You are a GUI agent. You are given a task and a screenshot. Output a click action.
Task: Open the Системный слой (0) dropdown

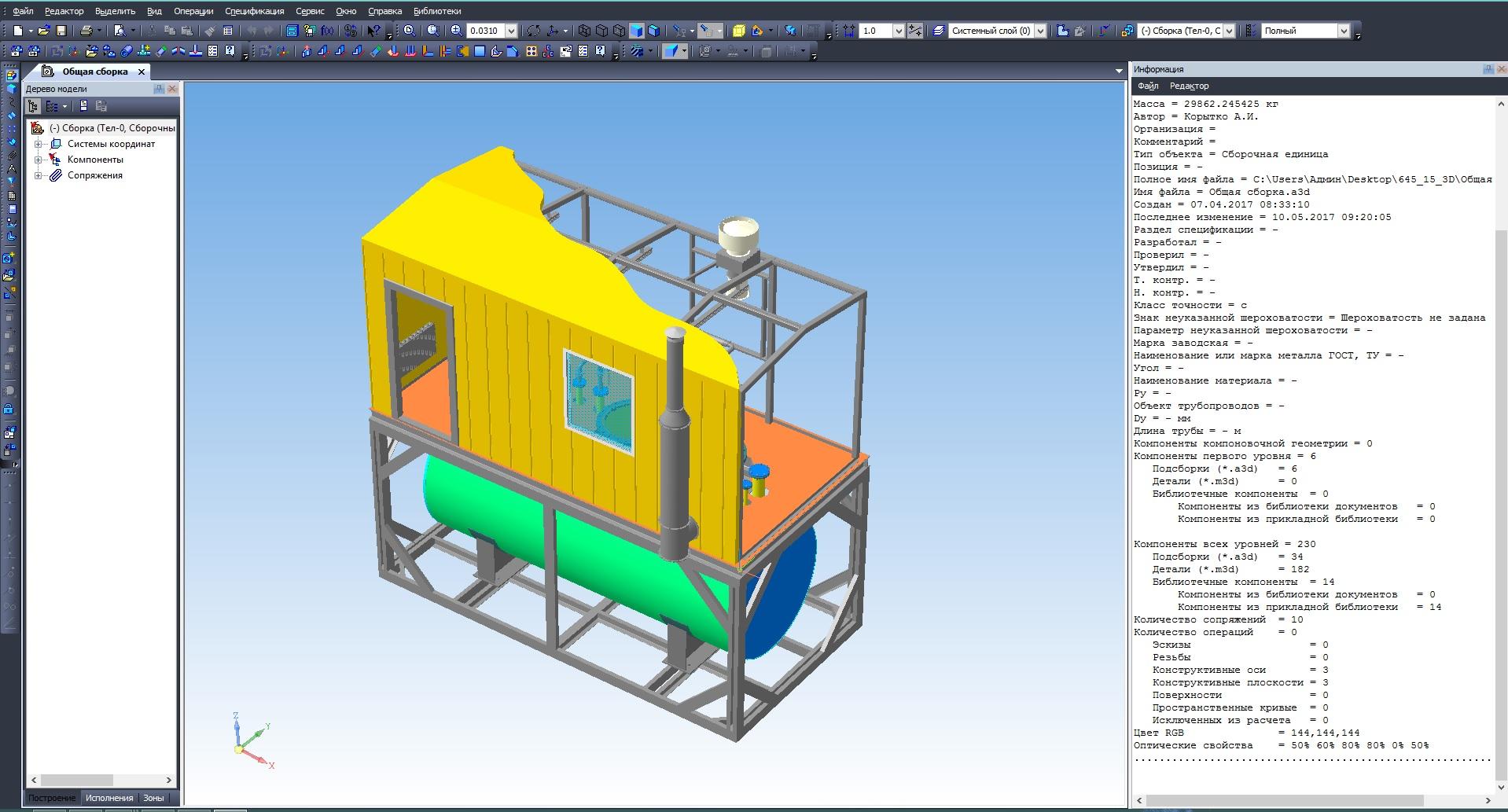[1040, 31]
